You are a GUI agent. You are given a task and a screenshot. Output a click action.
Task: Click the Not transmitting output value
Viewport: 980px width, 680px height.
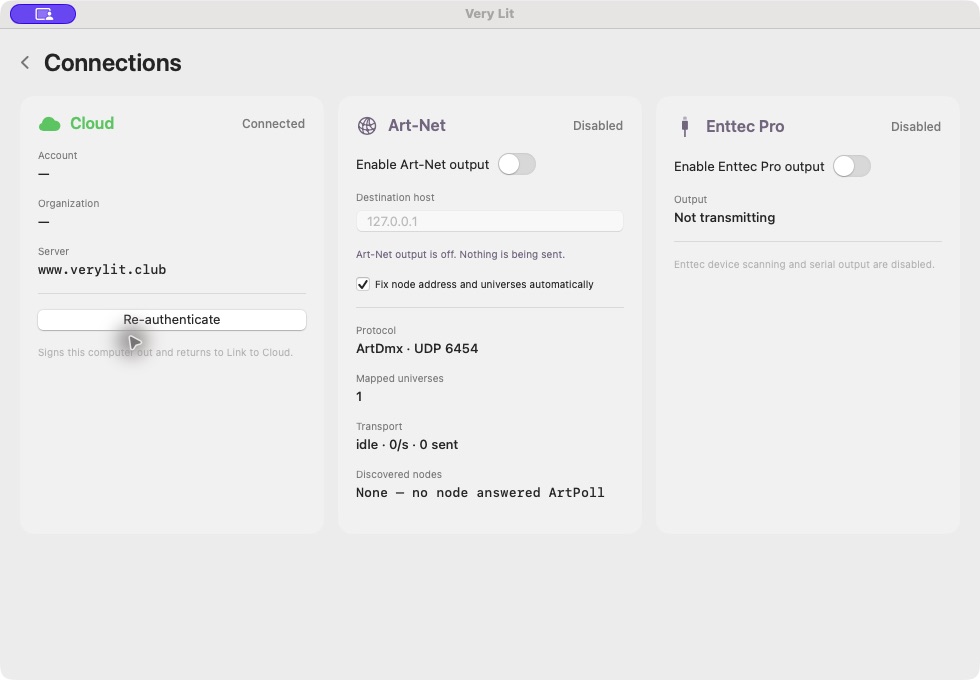[724, 218]
